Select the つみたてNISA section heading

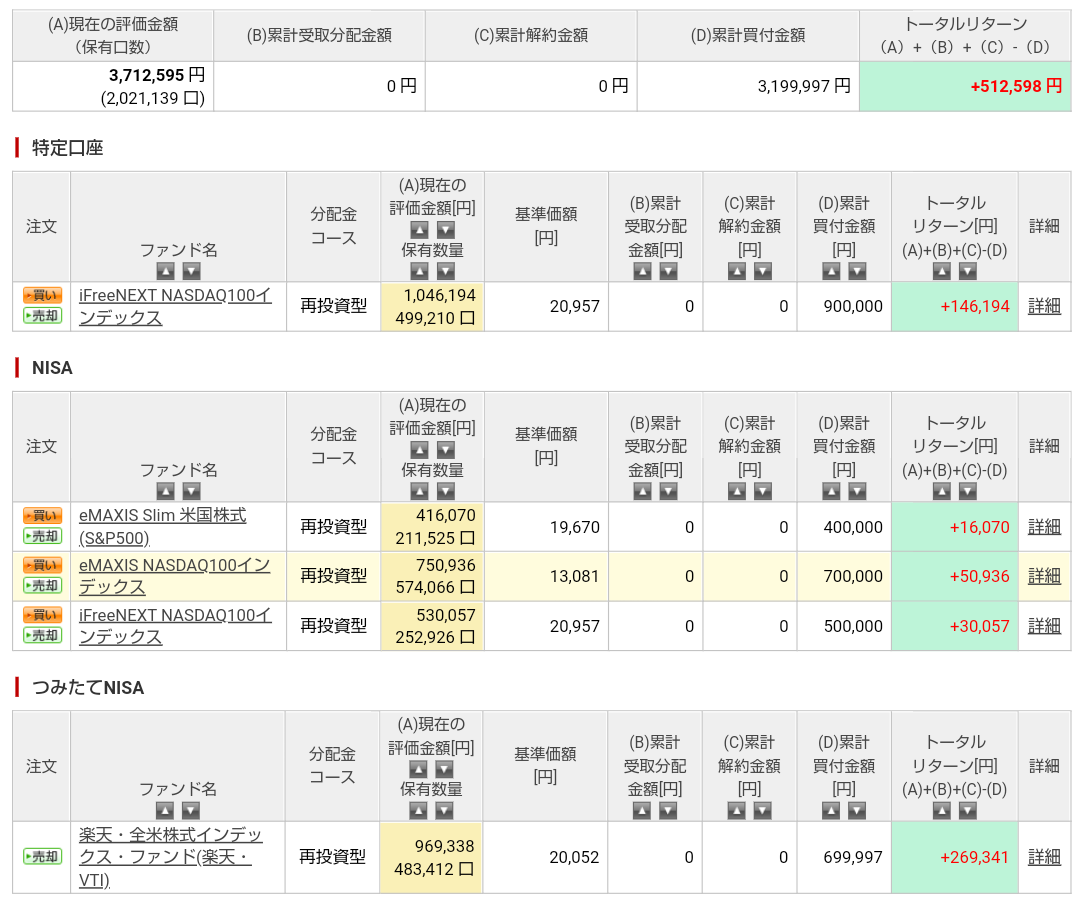pyautogui.click(x=88, y=687)
